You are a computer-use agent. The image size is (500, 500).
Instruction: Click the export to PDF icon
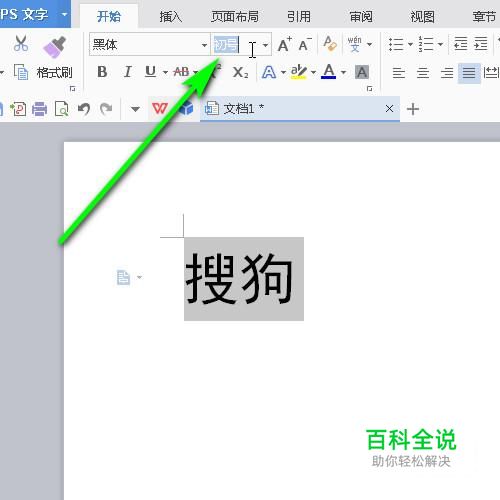(x=18, y=109)
